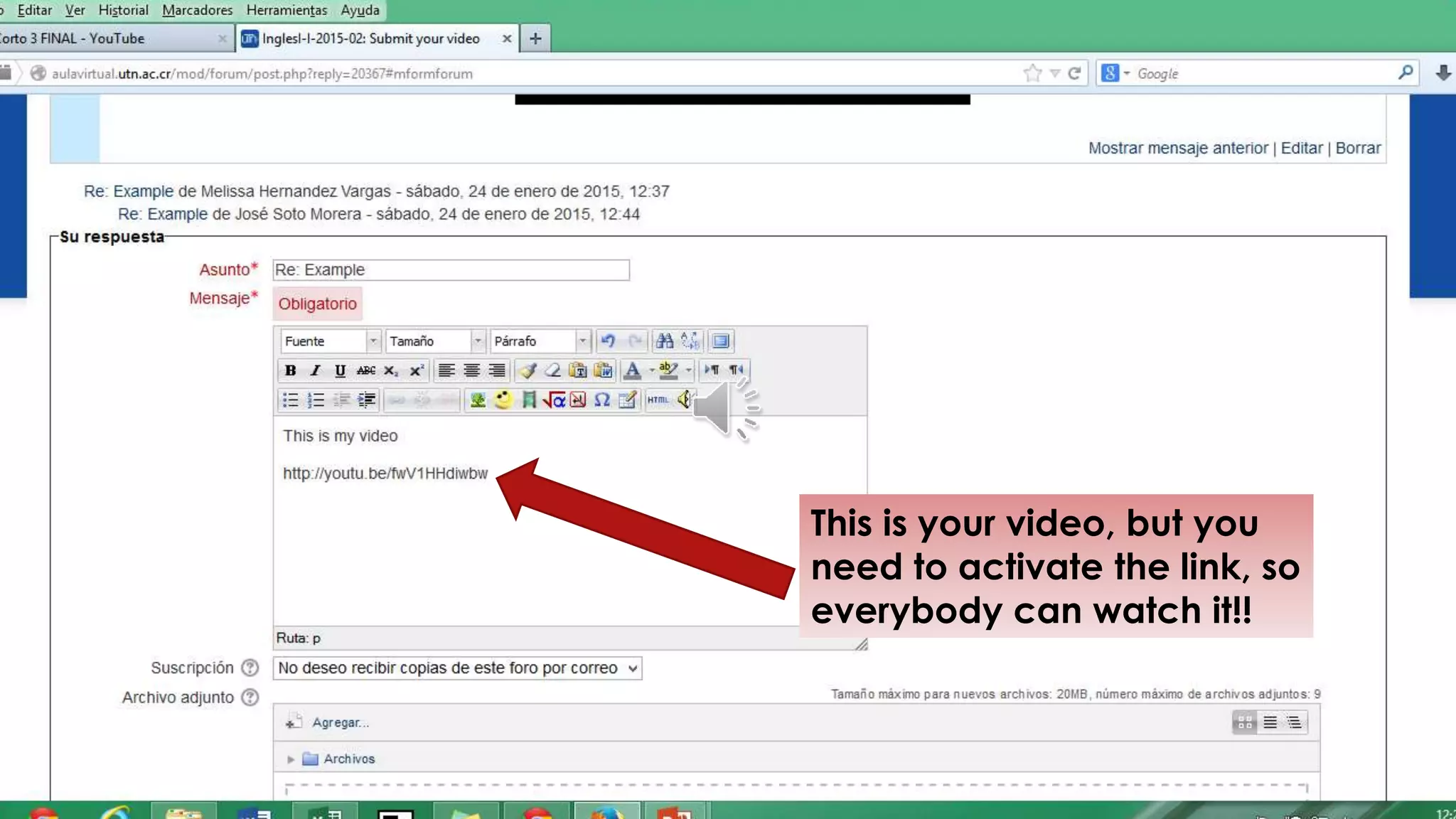
Task: Apply bold formatting in message editor
Action: pyautogui.click(x=290, y=370)
